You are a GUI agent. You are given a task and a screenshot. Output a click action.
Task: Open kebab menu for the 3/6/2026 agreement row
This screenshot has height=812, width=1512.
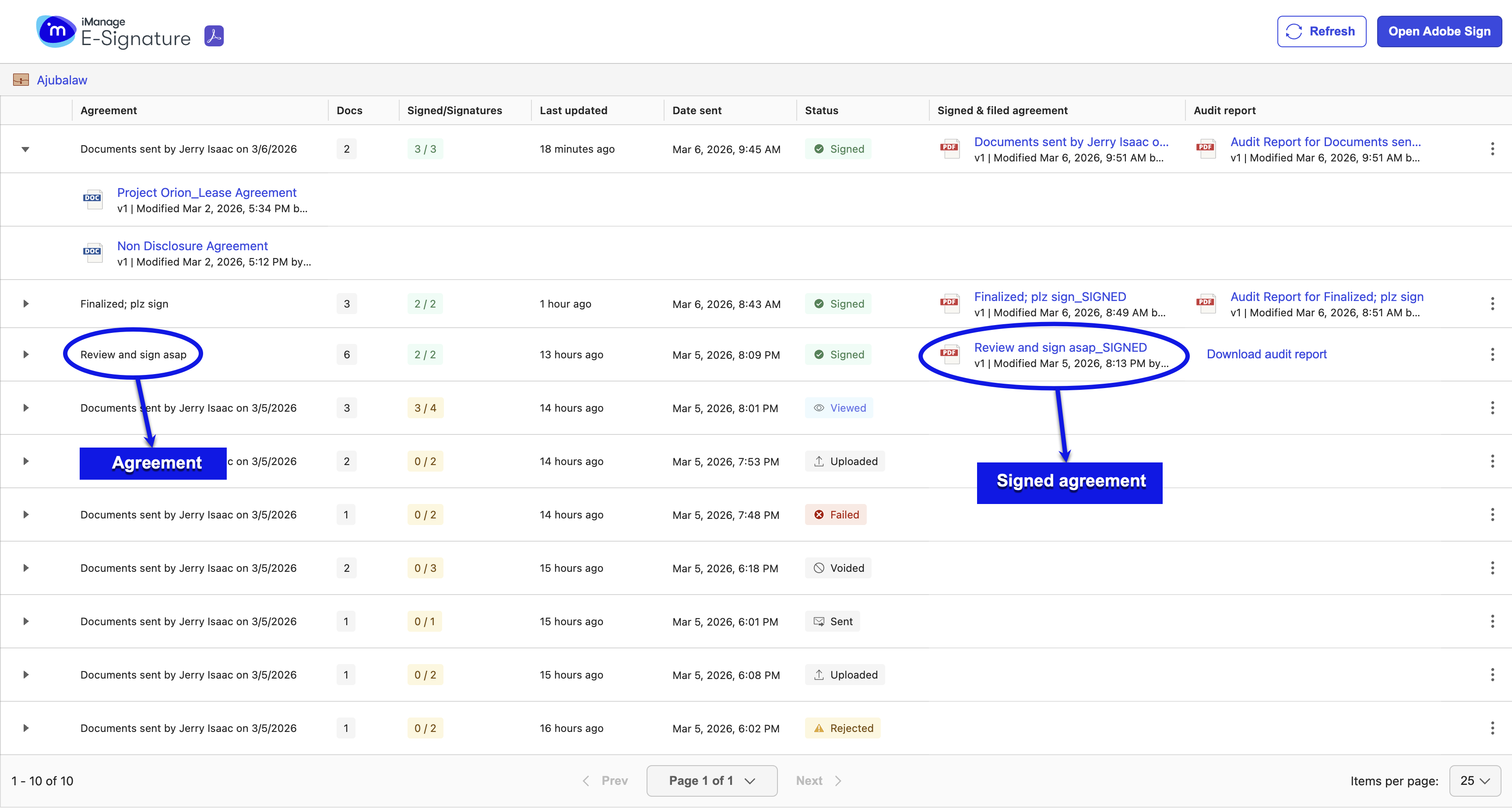pos(1492,149)
